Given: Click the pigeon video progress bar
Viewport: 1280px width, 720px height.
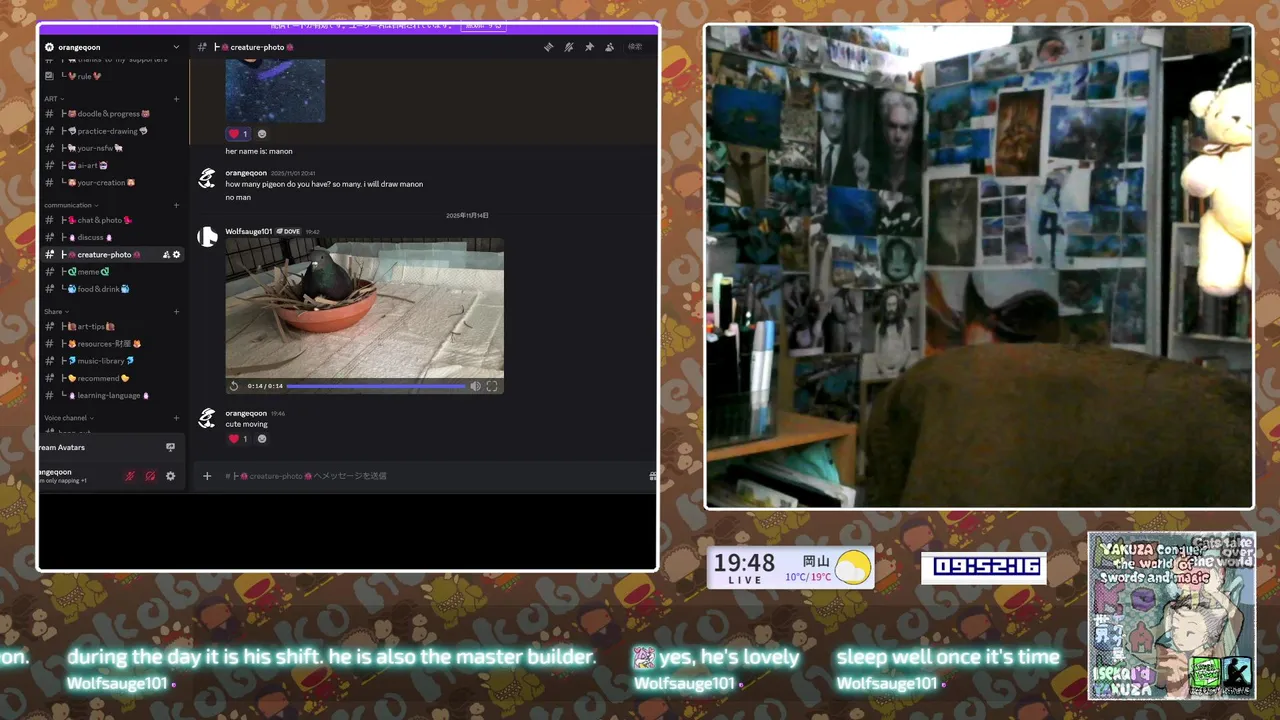Looking at the screenshot, I should tap(376, 386).
